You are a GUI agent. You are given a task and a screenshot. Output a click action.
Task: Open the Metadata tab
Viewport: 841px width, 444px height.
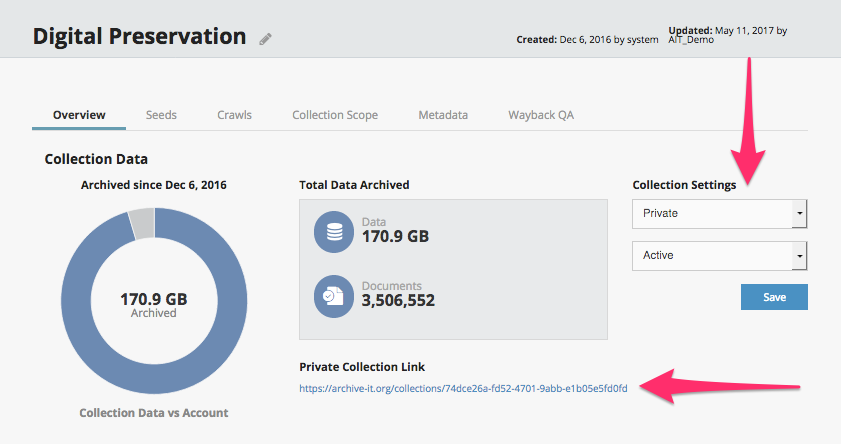pos(443,115)
